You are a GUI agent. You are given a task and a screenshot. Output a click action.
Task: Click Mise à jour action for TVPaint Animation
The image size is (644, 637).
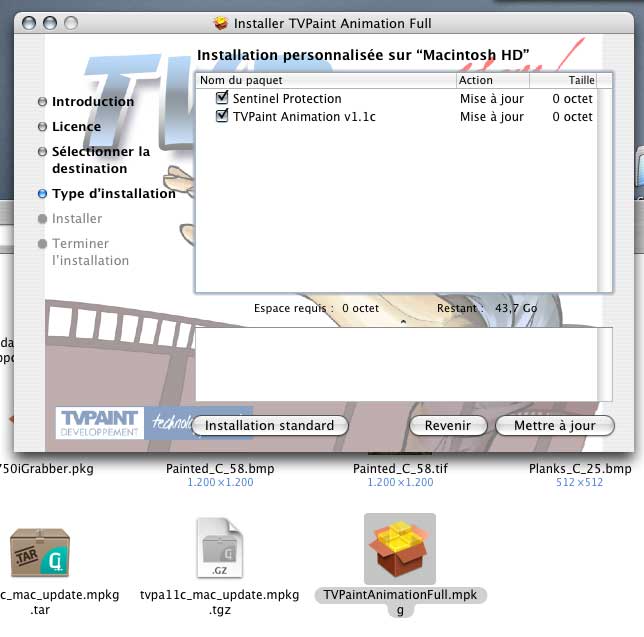click(492, 117)
